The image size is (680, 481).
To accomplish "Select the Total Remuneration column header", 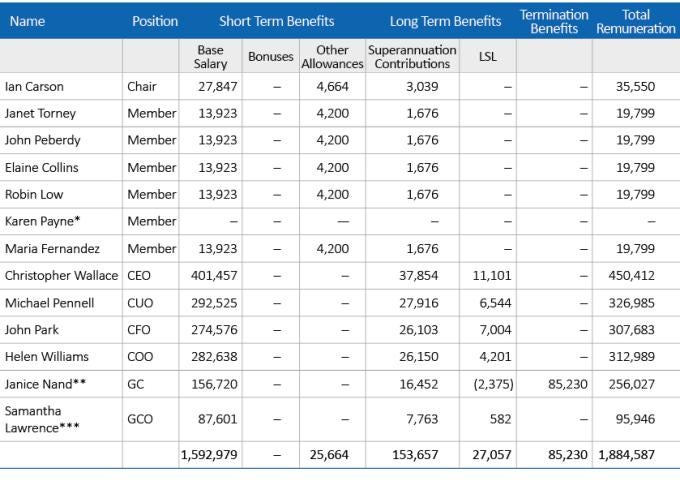I will coord(636,21).
